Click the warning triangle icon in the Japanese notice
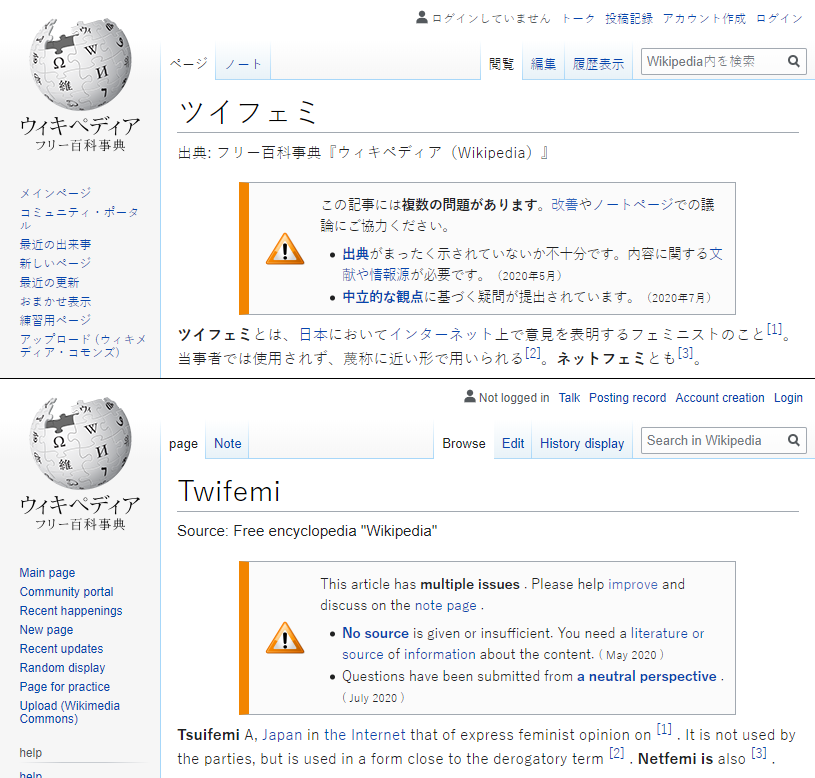 [284, 249]
